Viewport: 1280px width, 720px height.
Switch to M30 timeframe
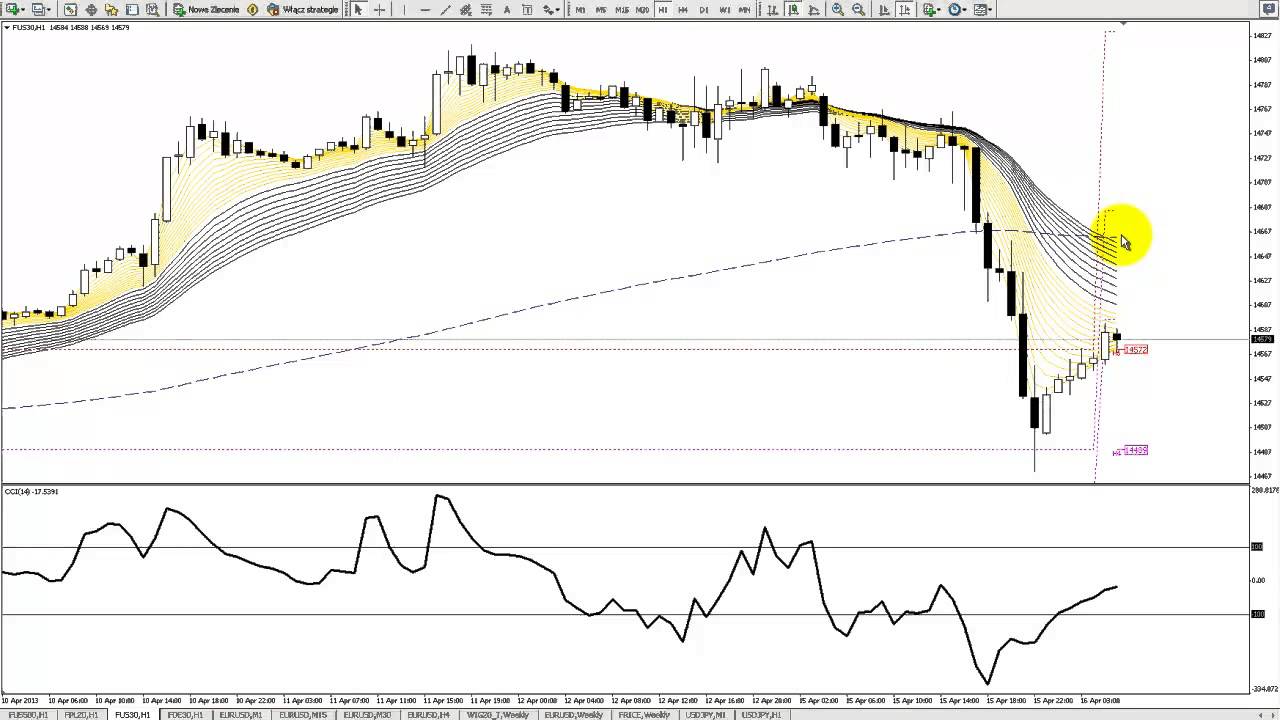point(642,9)
